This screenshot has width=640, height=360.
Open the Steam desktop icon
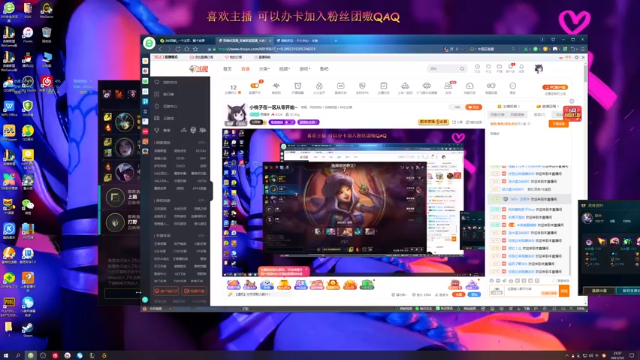coord(27,329)
